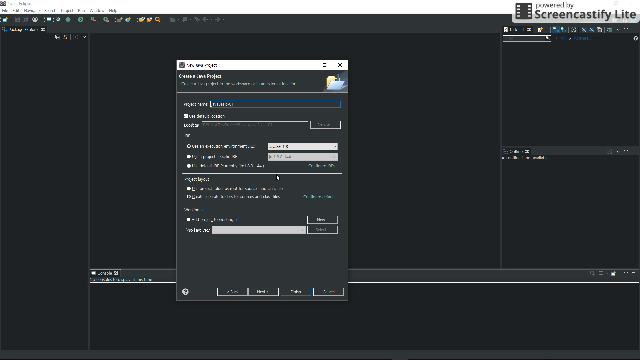Screen dimensions: 640x360
Task: Open the Task List view menu chevron
Action: [x=617, y=30]
